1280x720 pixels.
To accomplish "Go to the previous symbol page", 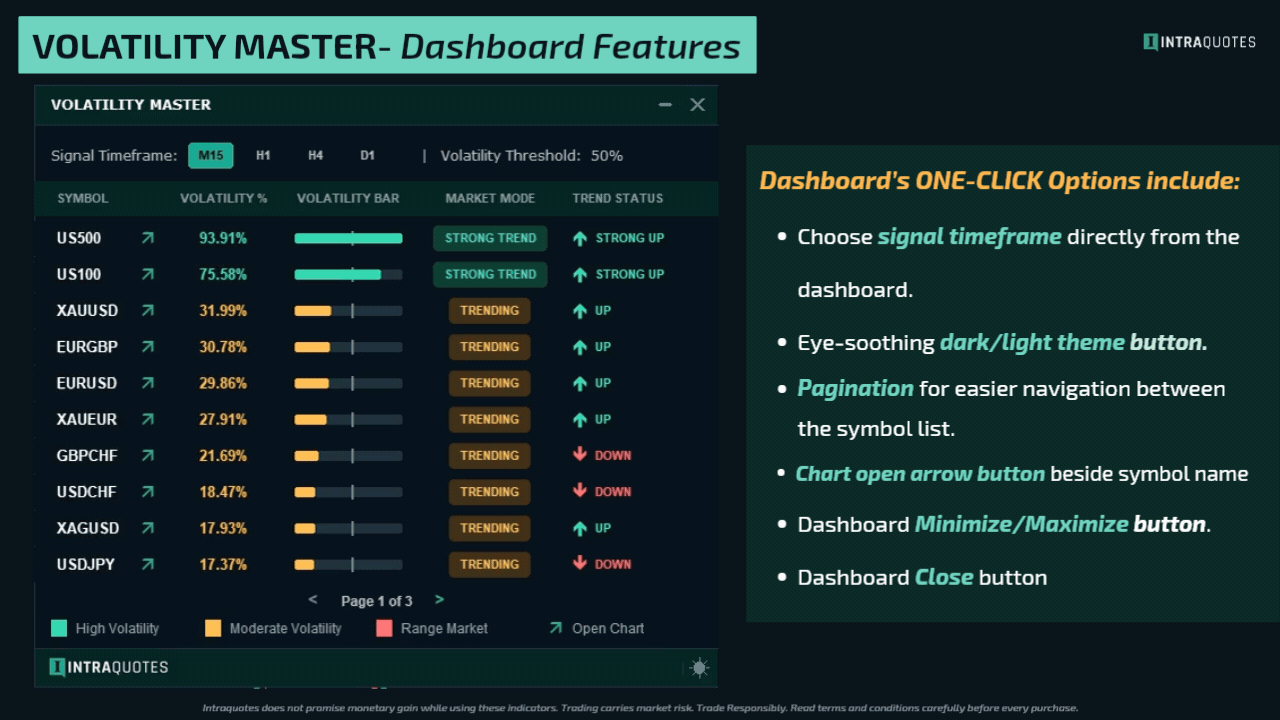I will (x=313, y=600).
